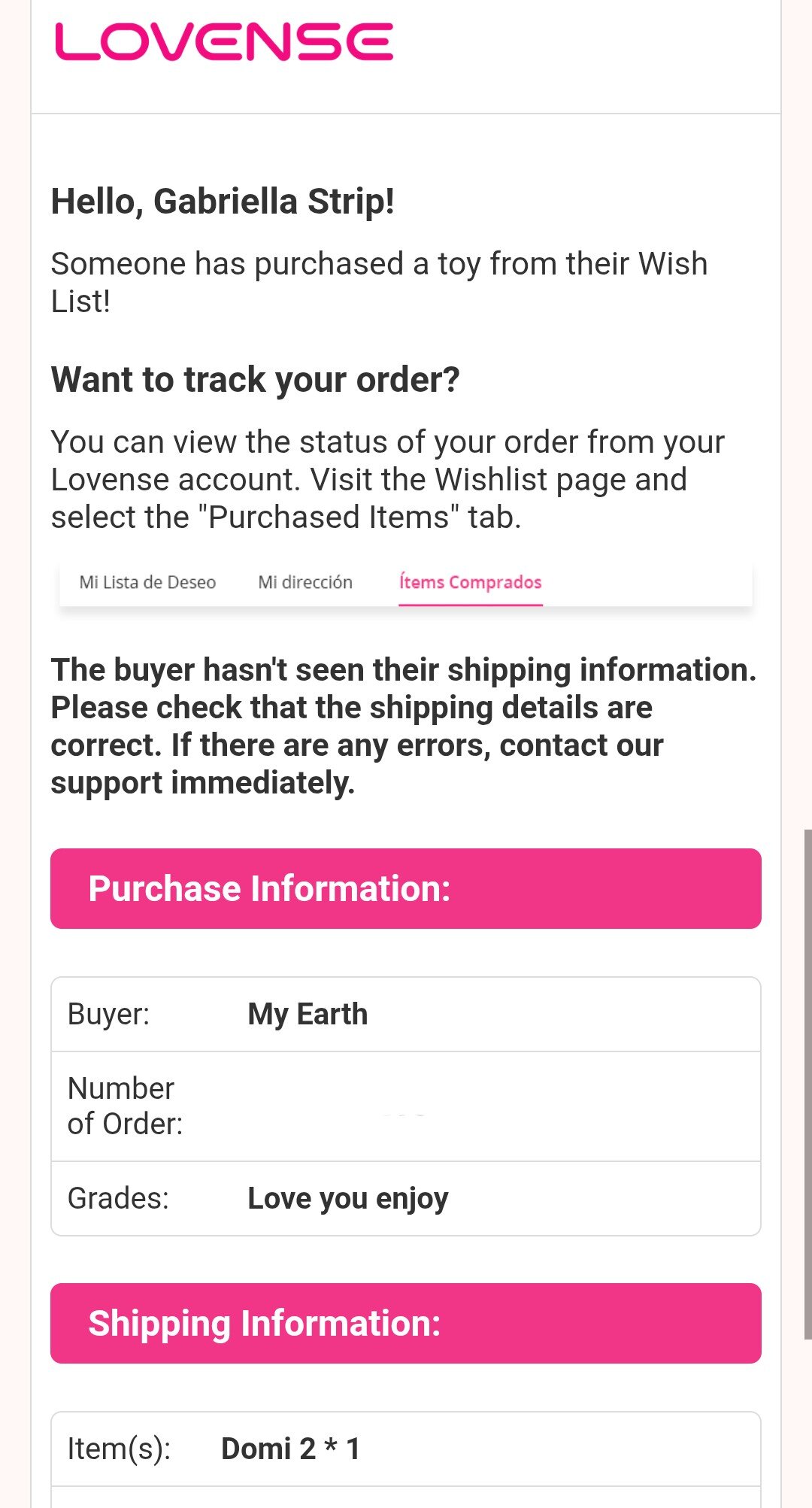Click the bold shipping details warning
Screen dimensions: 812x1508
(403, 726)
